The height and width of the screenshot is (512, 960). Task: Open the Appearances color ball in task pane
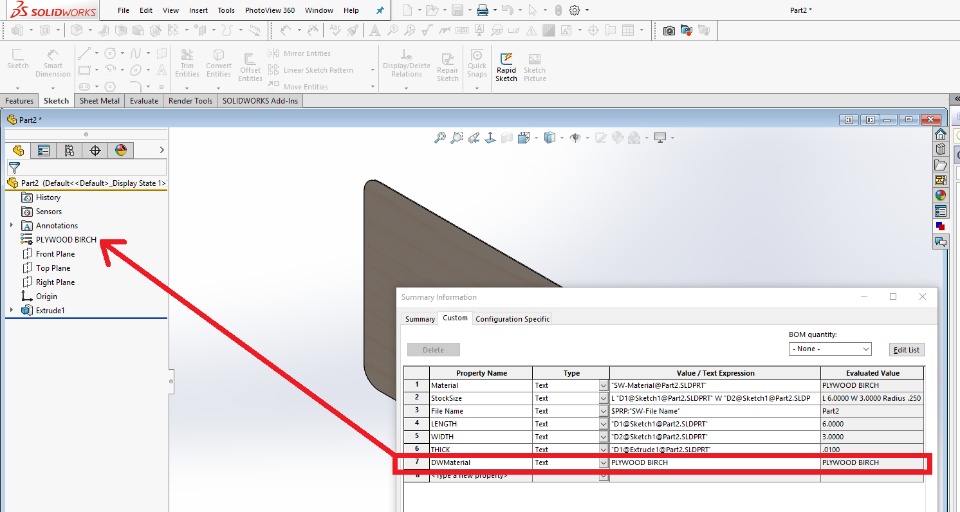[x=940, y=195]
